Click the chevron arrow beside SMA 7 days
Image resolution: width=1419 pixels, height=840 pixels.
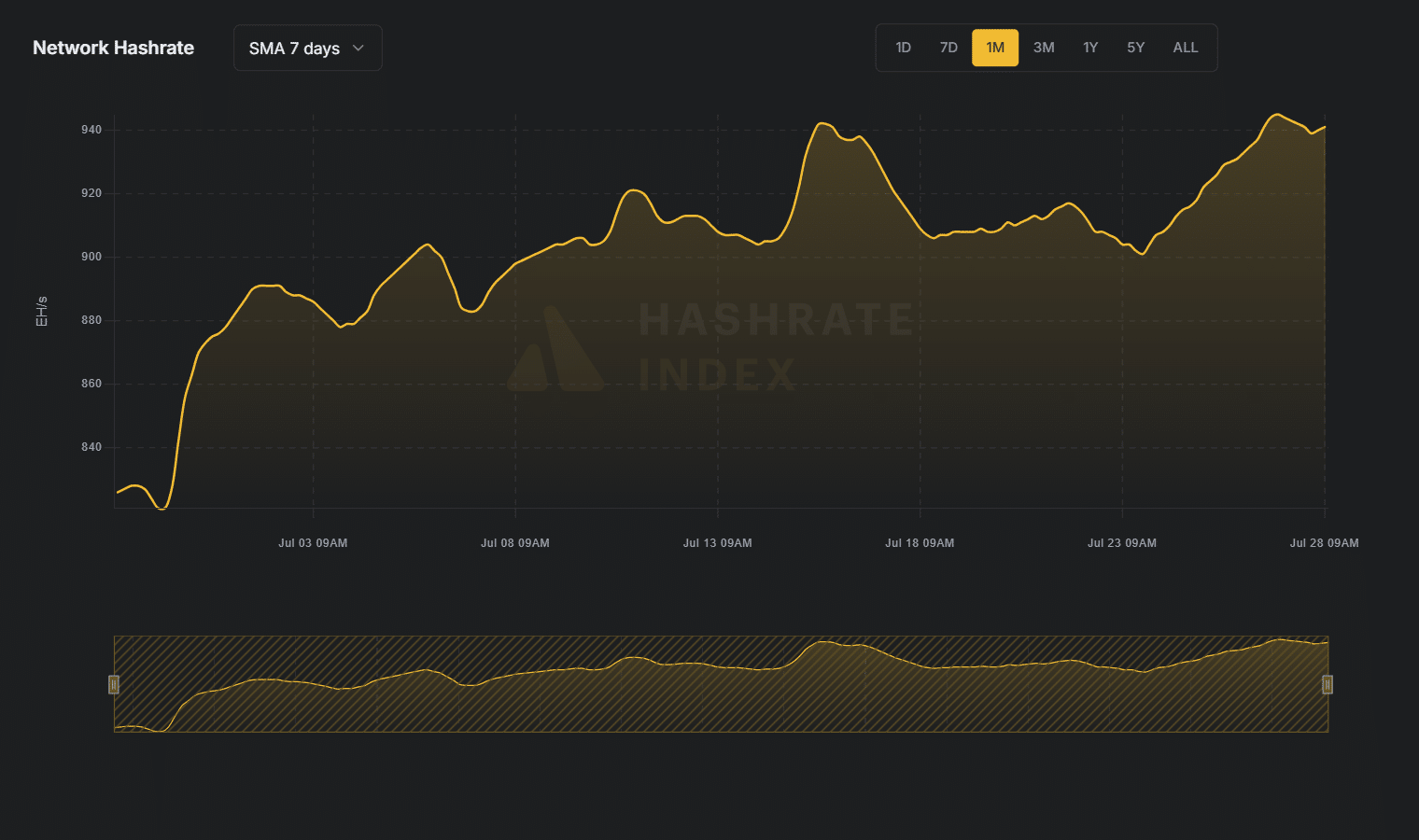point(358,48)
